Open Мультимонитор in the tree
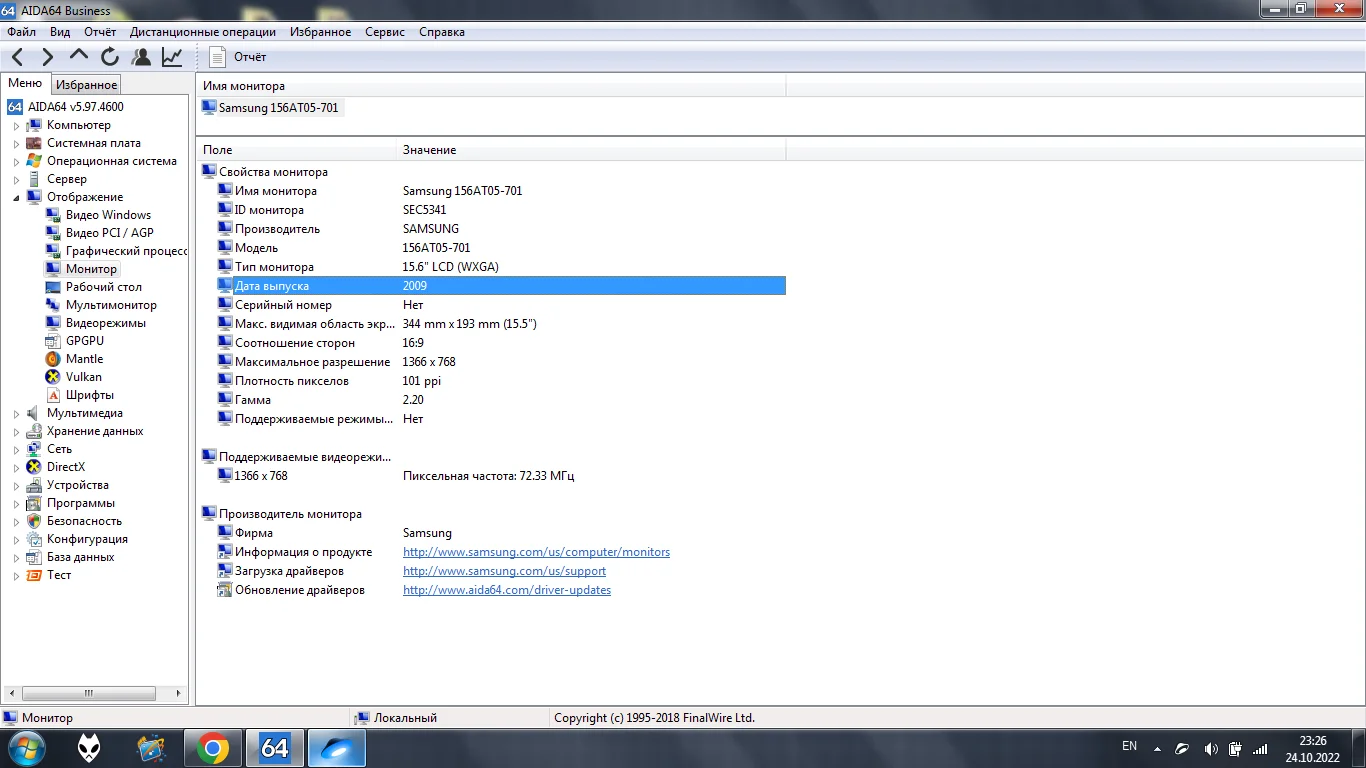This screenshot has width=1366, height=768. (111, 305)
